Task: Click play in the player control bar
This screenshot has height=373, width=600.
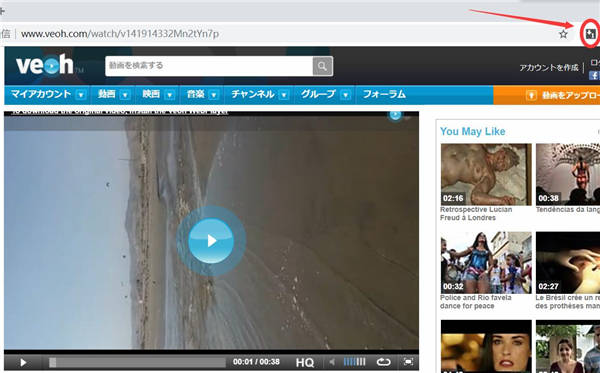Action: [23, 362]
